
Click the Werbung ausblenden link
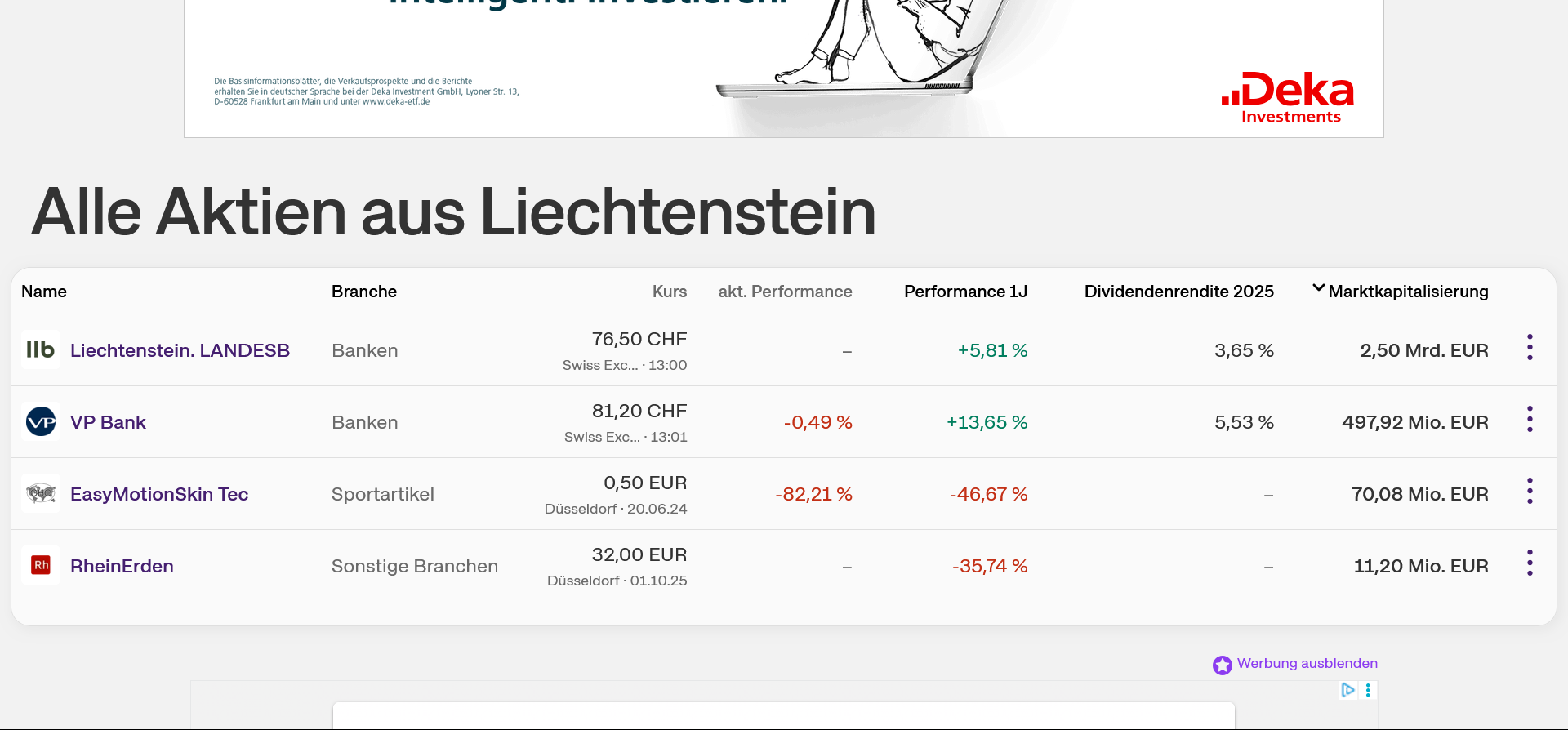pyautogui.click(x=1307, y=663)
